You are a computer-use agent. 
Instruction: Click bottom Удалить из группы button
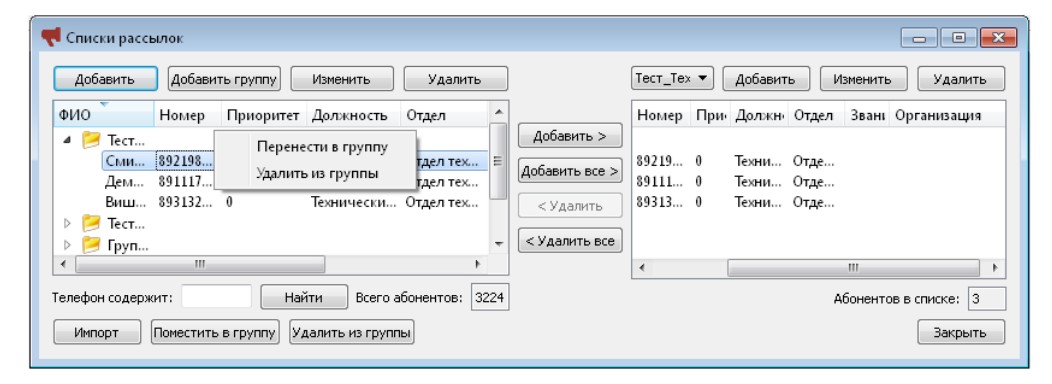click(x=352, y=332)
